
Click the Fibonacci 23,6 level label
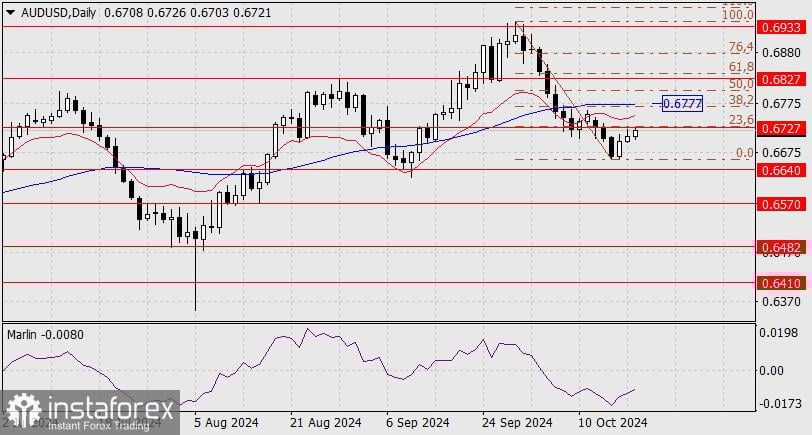click(741, 120)
